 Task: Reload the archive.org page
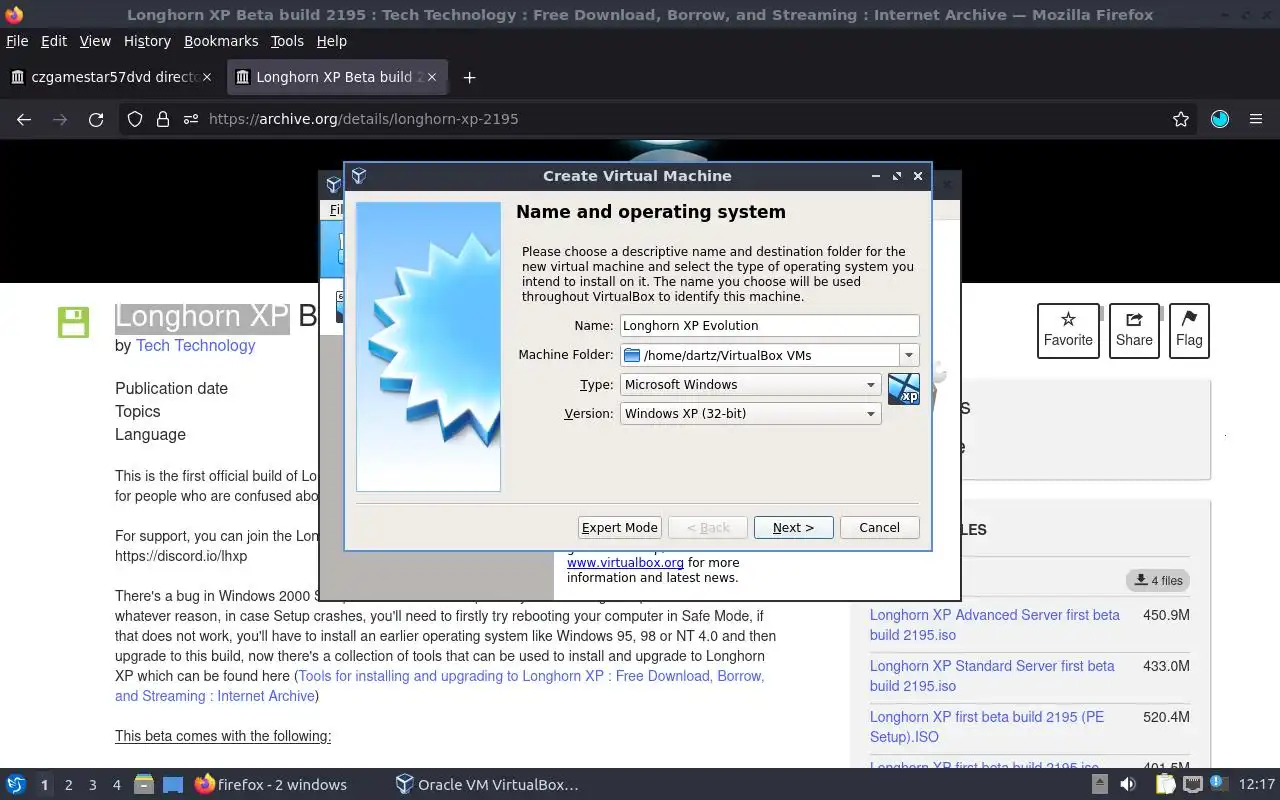tap(96, 119)
